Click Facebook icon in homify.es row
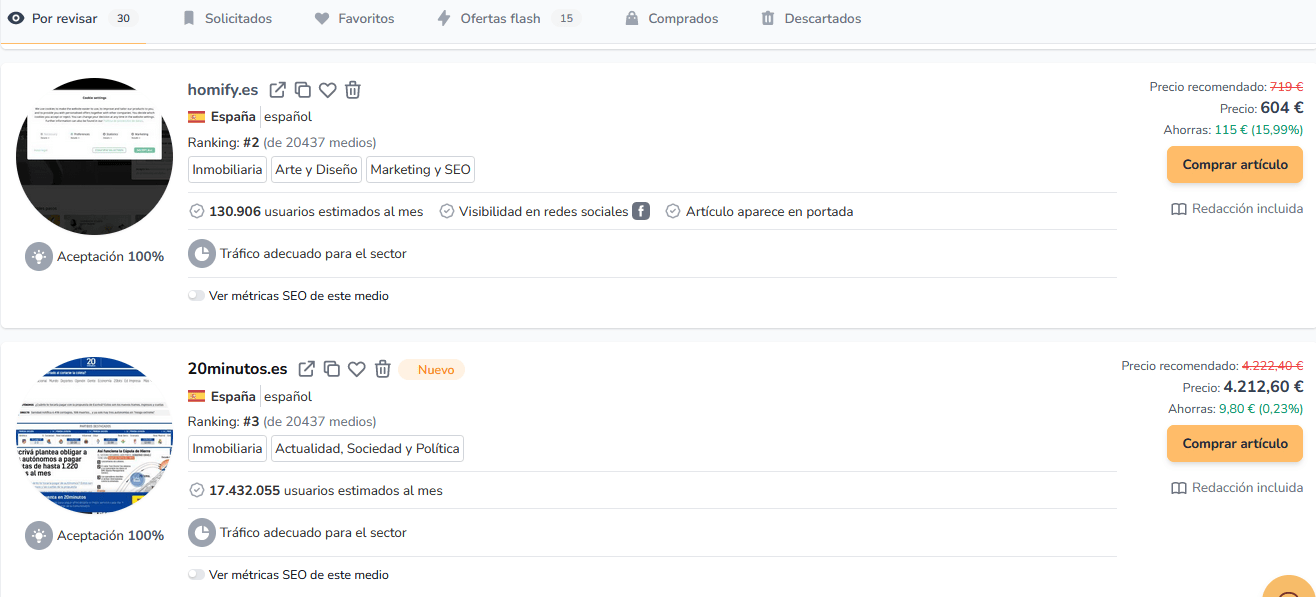Screen dimensions: 1316x597 (x=641, y=211)
